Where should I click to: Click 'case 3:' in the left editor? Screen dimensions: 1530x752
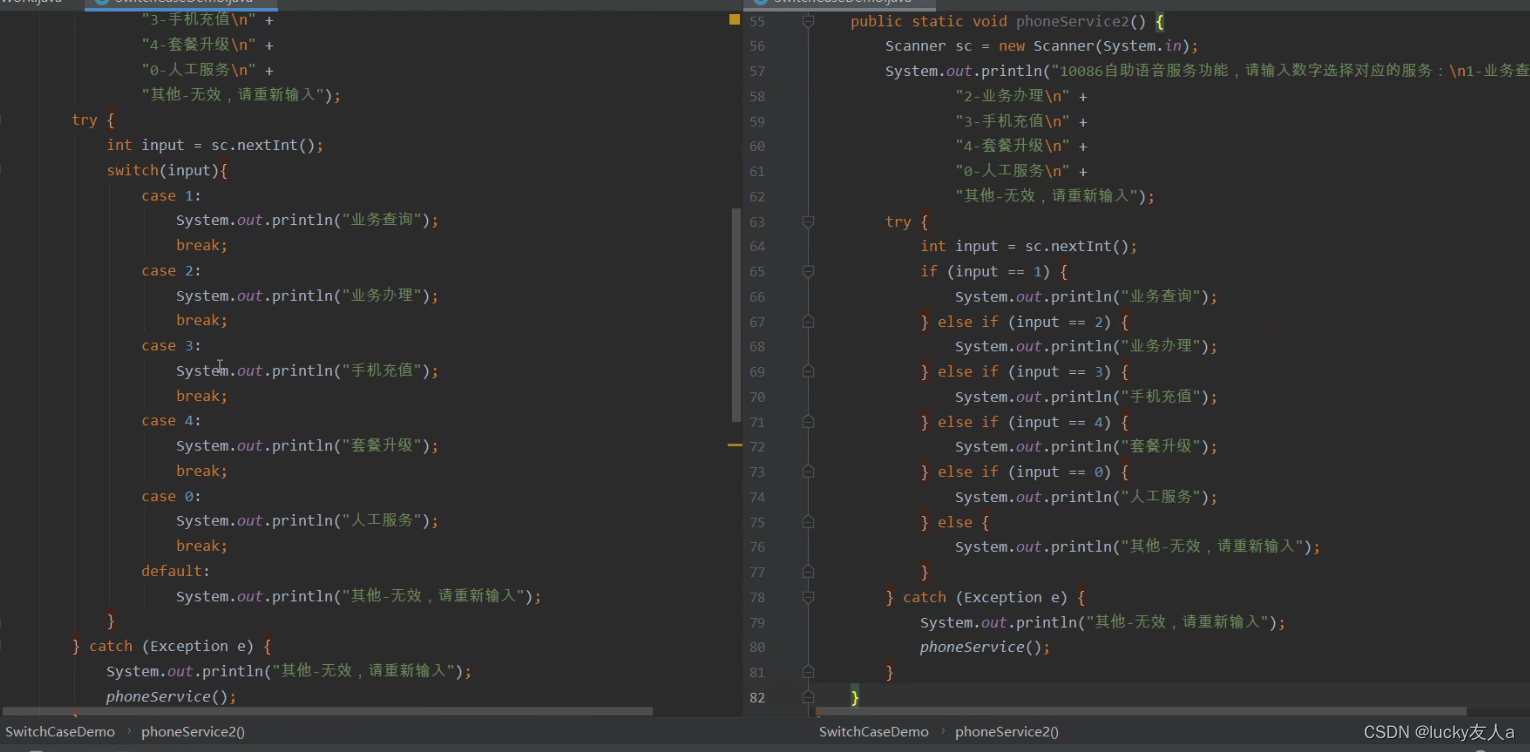pyautogui.click(x=171, y=346)
